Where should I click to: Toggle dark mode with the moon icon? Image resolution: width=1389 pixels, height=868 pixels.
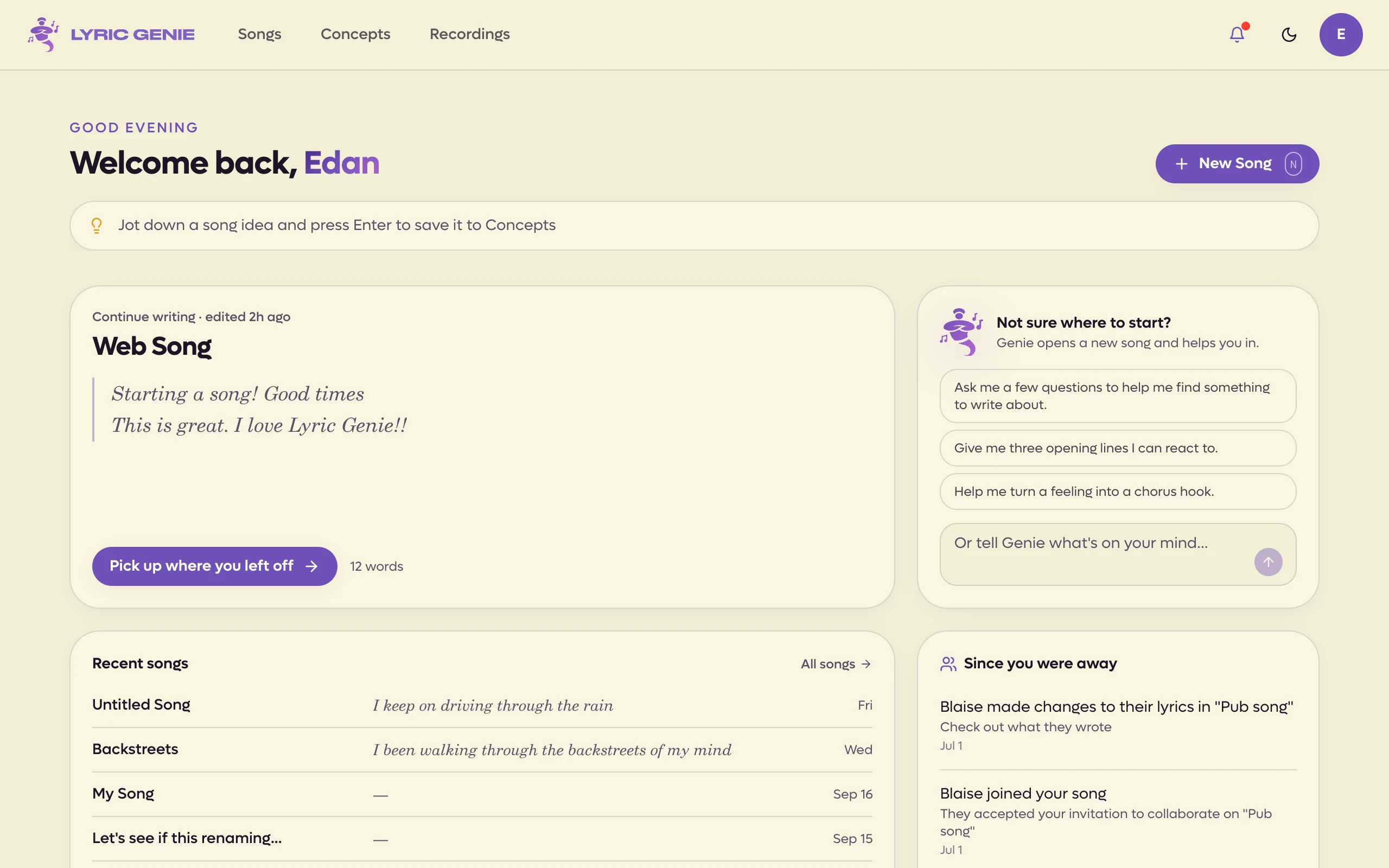(1289, 34)
